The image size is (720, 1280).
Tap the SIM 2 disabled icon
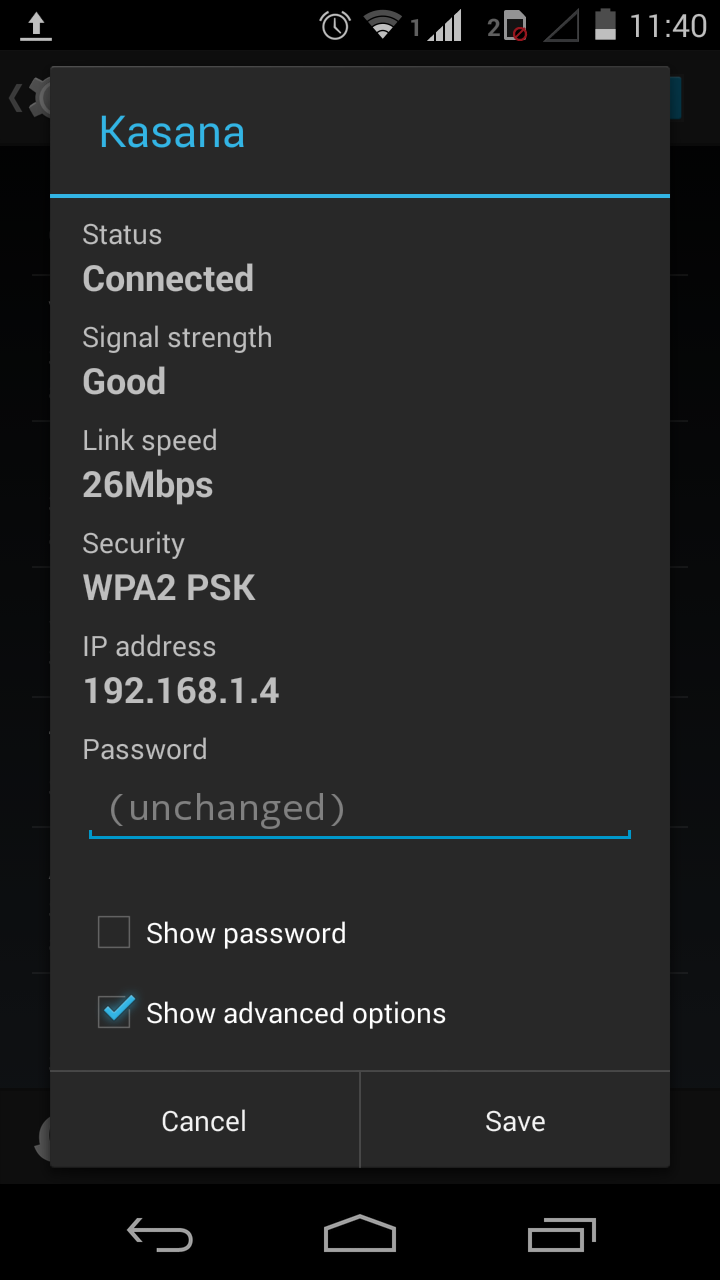tap(510, 24)
